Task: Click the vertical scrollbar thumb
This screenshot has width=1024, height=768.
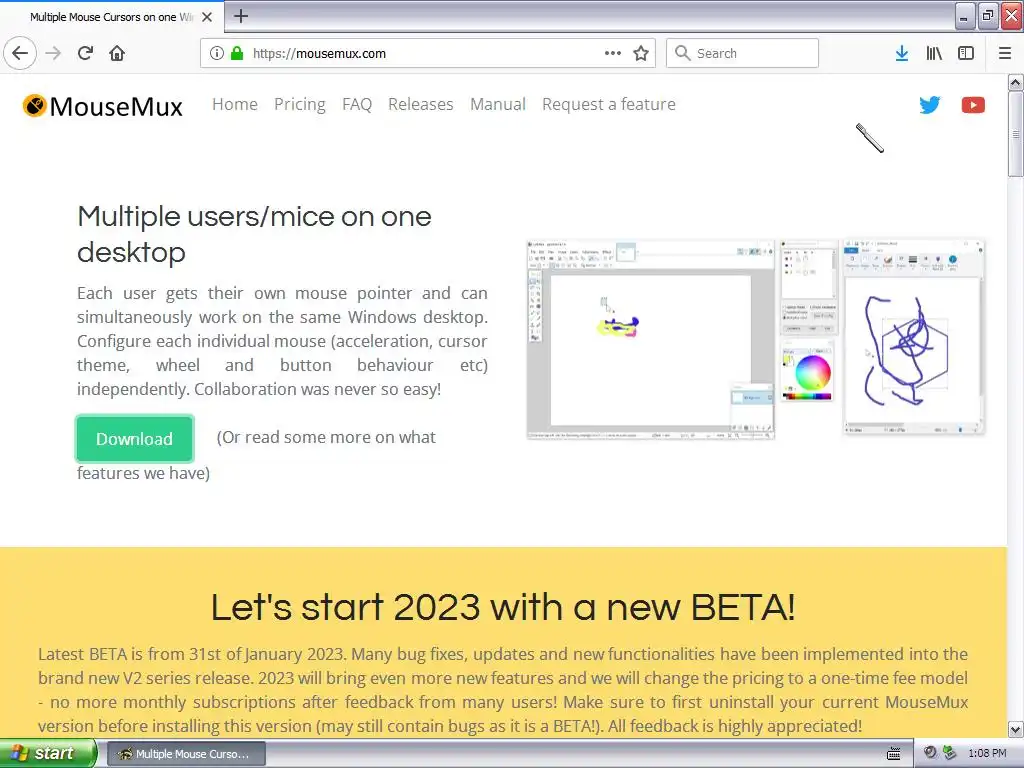Action: (1016, 134)
